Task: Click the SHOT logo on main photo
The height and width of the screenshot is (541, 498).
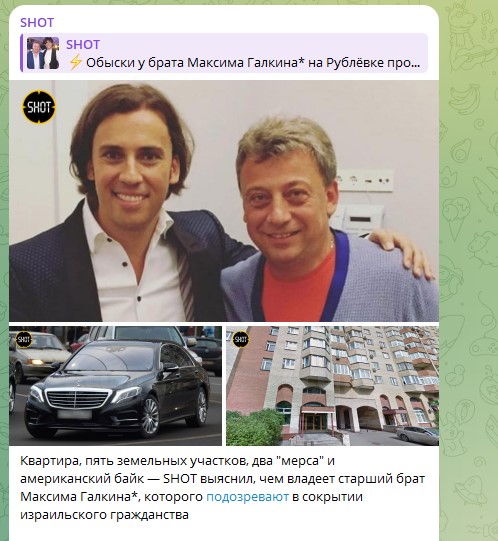Action: click(x=39, y=107)
